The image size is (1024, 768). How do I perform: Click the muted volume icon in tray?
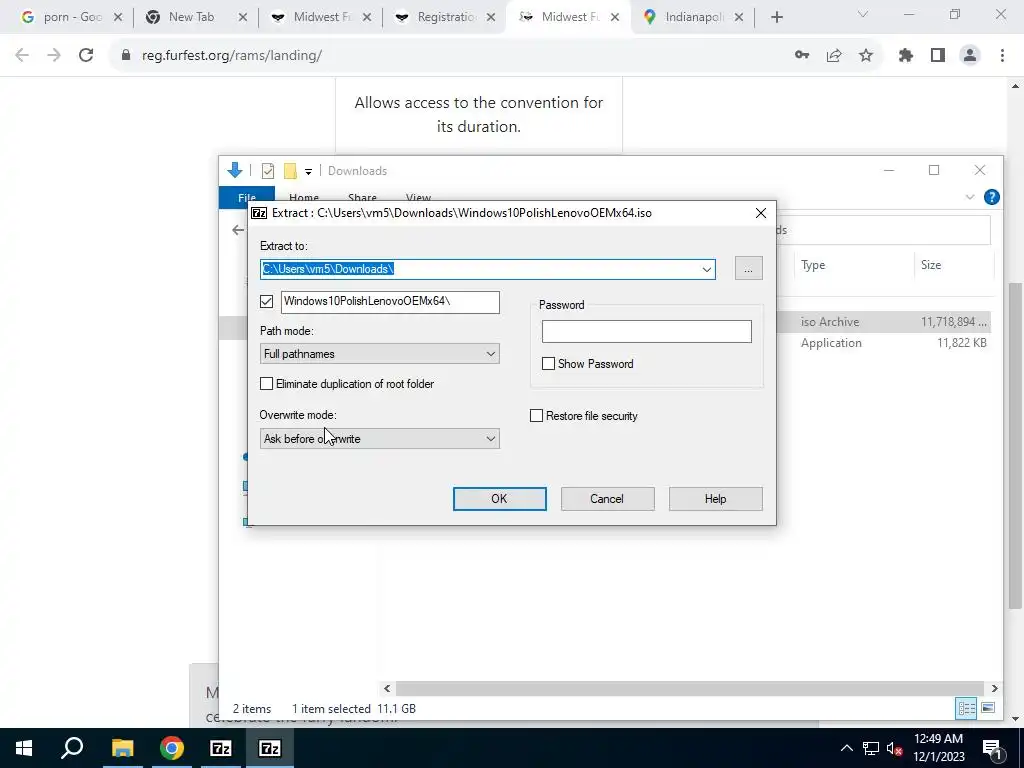[x=894, y=748]
